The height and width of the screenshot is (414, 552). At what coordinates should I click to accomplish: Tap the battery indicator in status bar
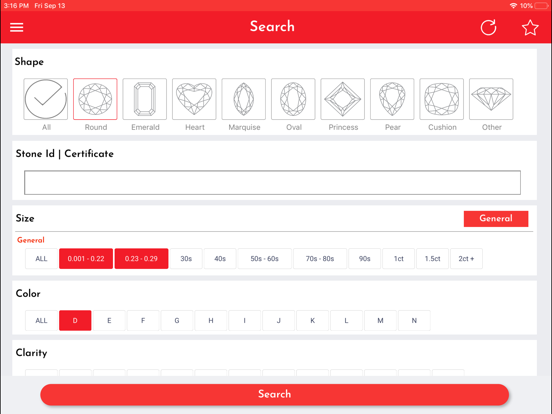[542, 6]
